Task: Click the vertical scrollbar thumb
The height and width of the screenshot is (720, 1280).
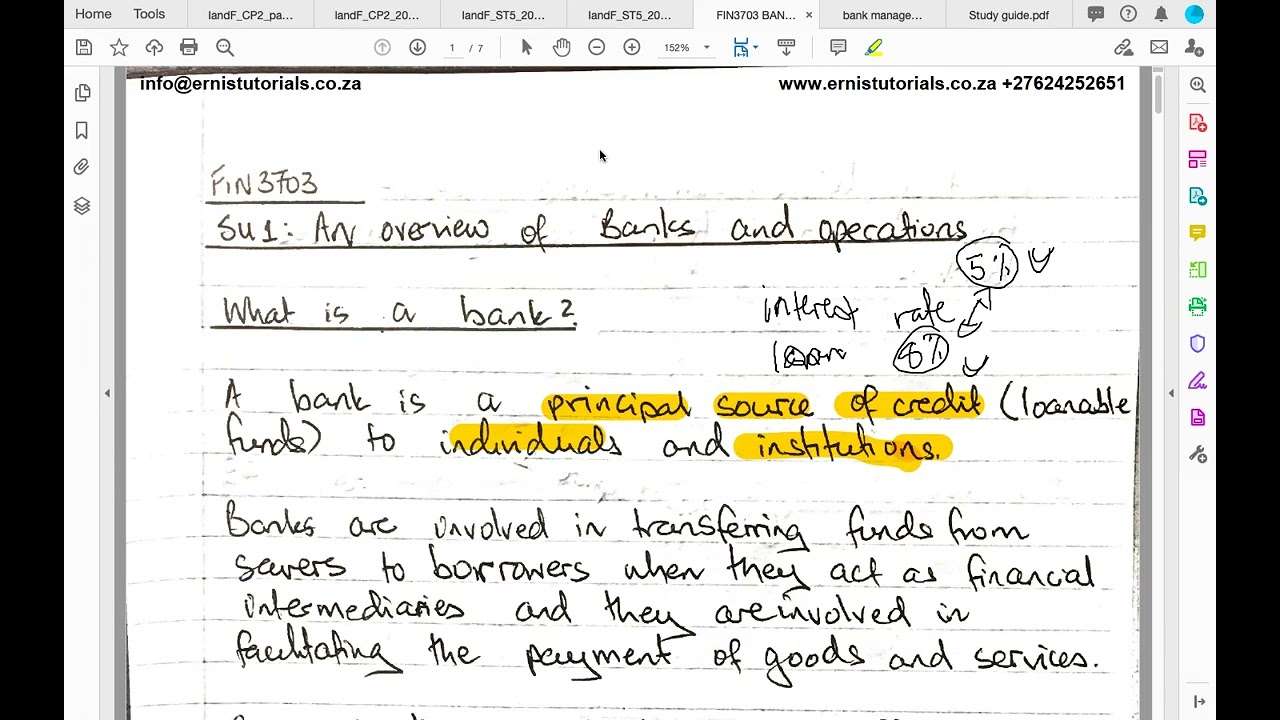Action: point(1158,93)
